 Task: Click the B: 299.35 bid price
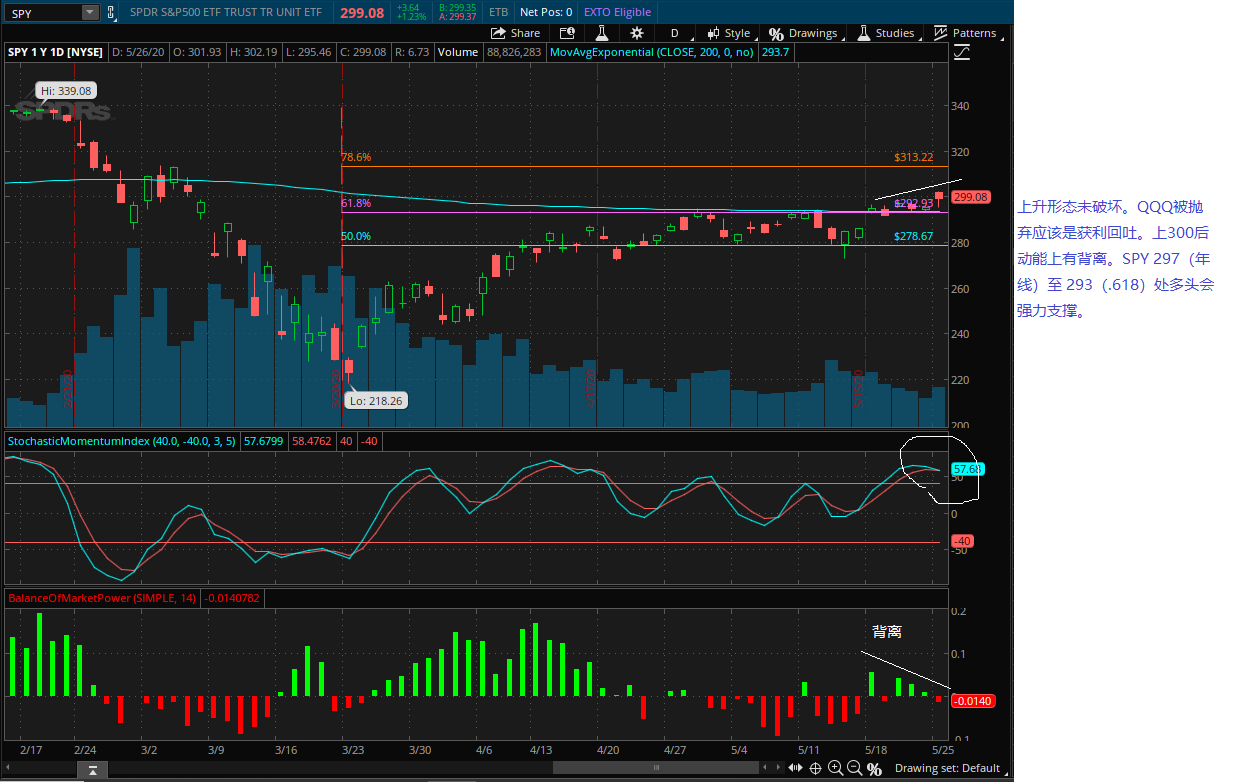tap(457, 7)
